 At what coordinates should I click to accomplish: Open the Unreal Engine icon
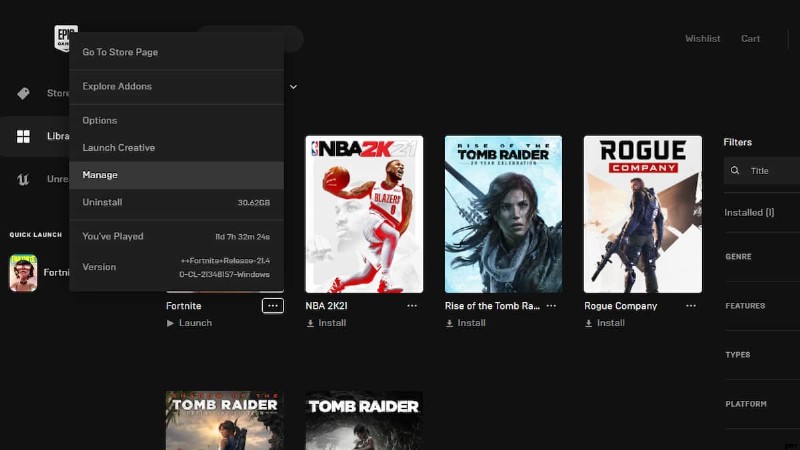pos(23,179)
